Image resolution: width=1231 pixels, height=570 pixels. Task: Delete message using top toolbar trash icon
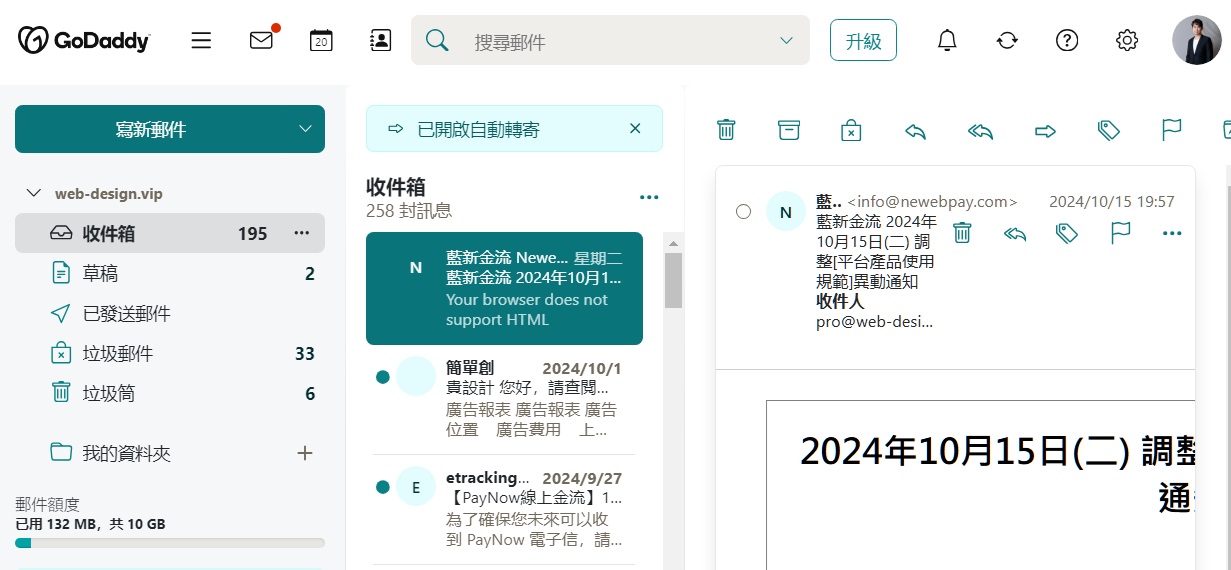pos(726,130)
